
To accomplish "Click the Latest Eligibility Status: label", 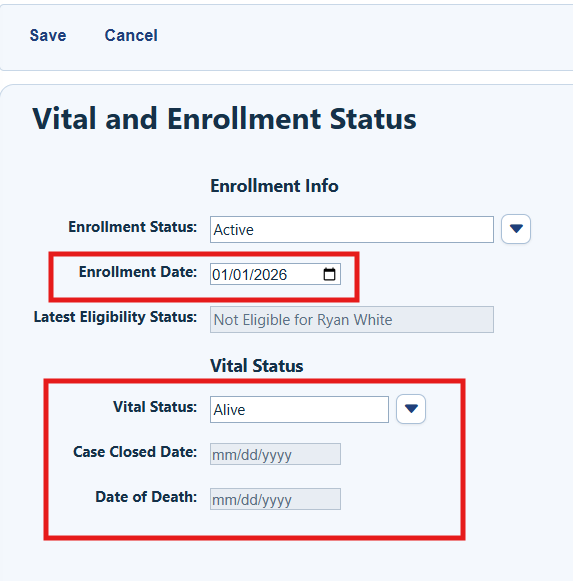I will [x=115, y=317].
